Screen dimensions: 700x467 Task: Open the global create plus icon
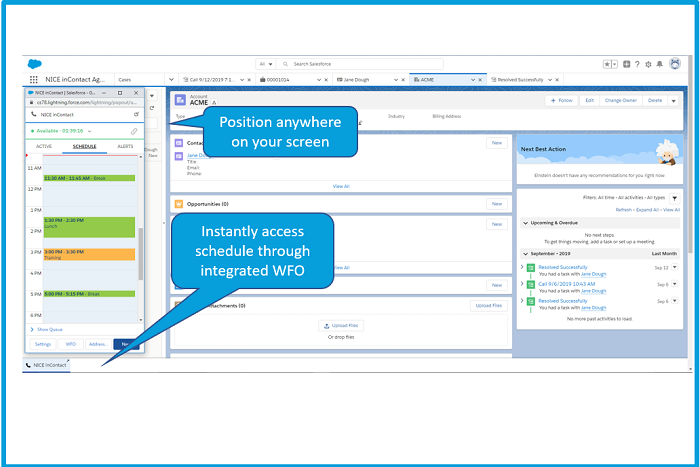coord(626,64)
